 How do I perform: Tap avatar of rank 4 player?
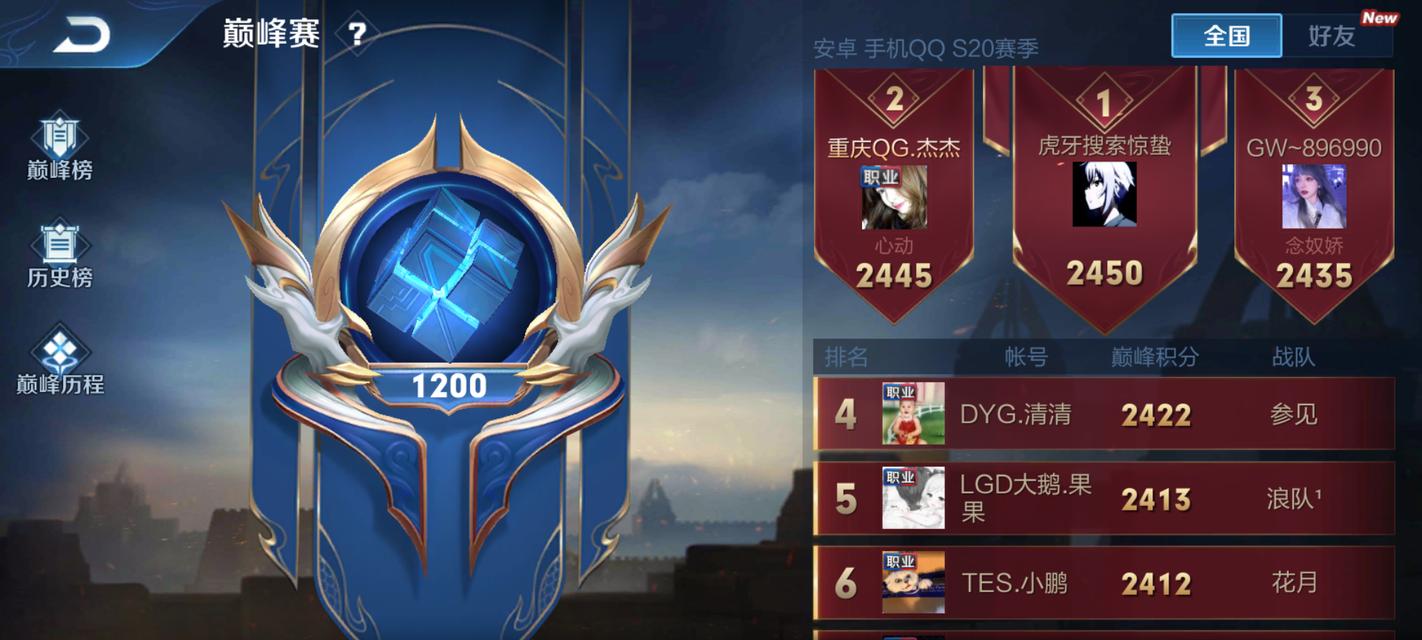click(x=913, y=413)
